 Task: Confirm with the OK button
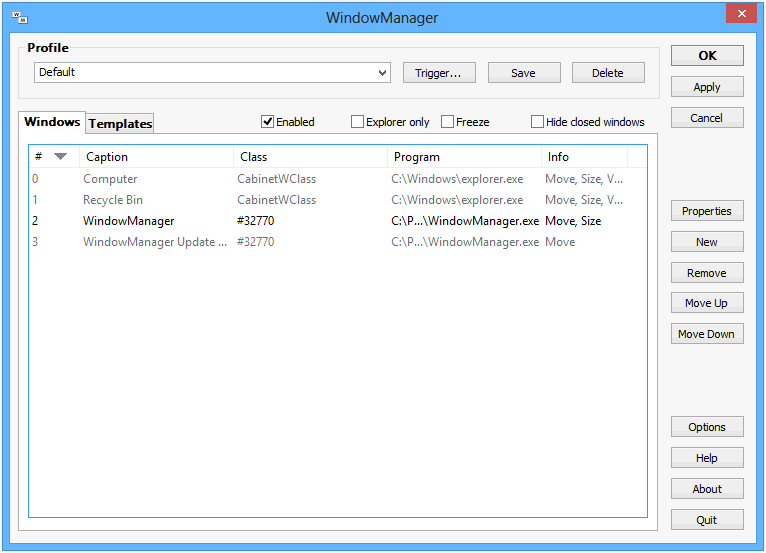pos(707,56)
